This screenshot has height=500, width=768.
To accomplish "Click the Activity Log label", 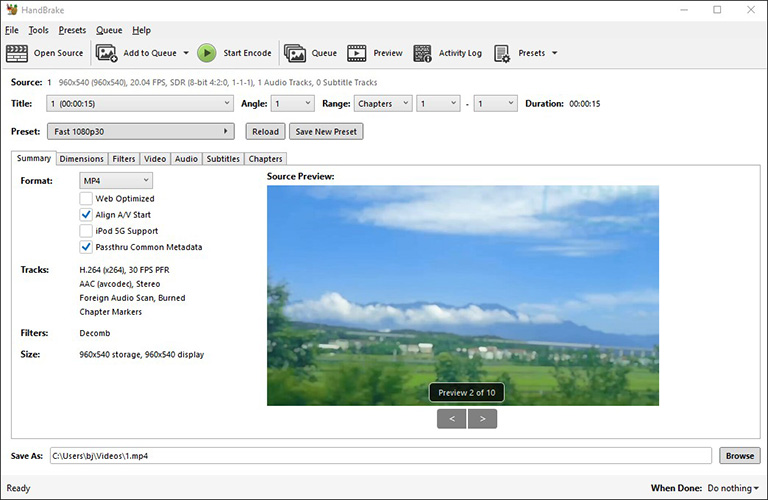I will [460, 53].
